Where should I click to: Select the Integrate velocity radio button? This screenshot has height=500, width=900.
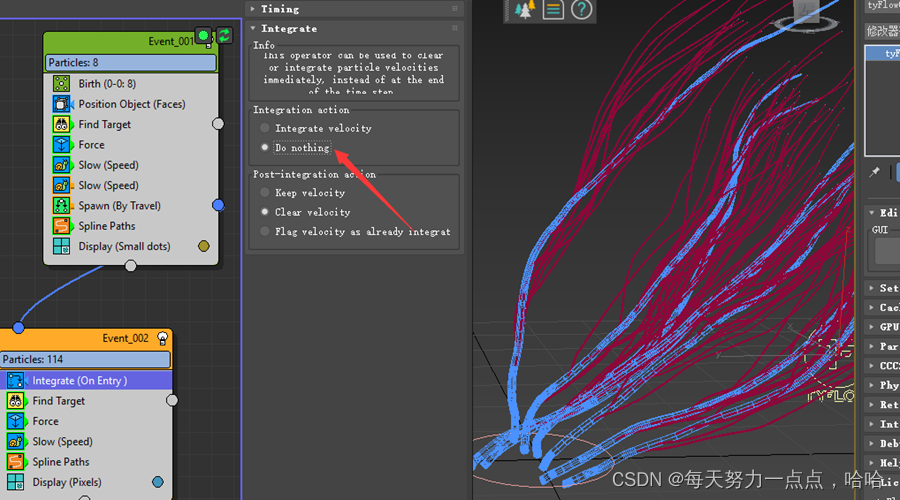point(265,128)
